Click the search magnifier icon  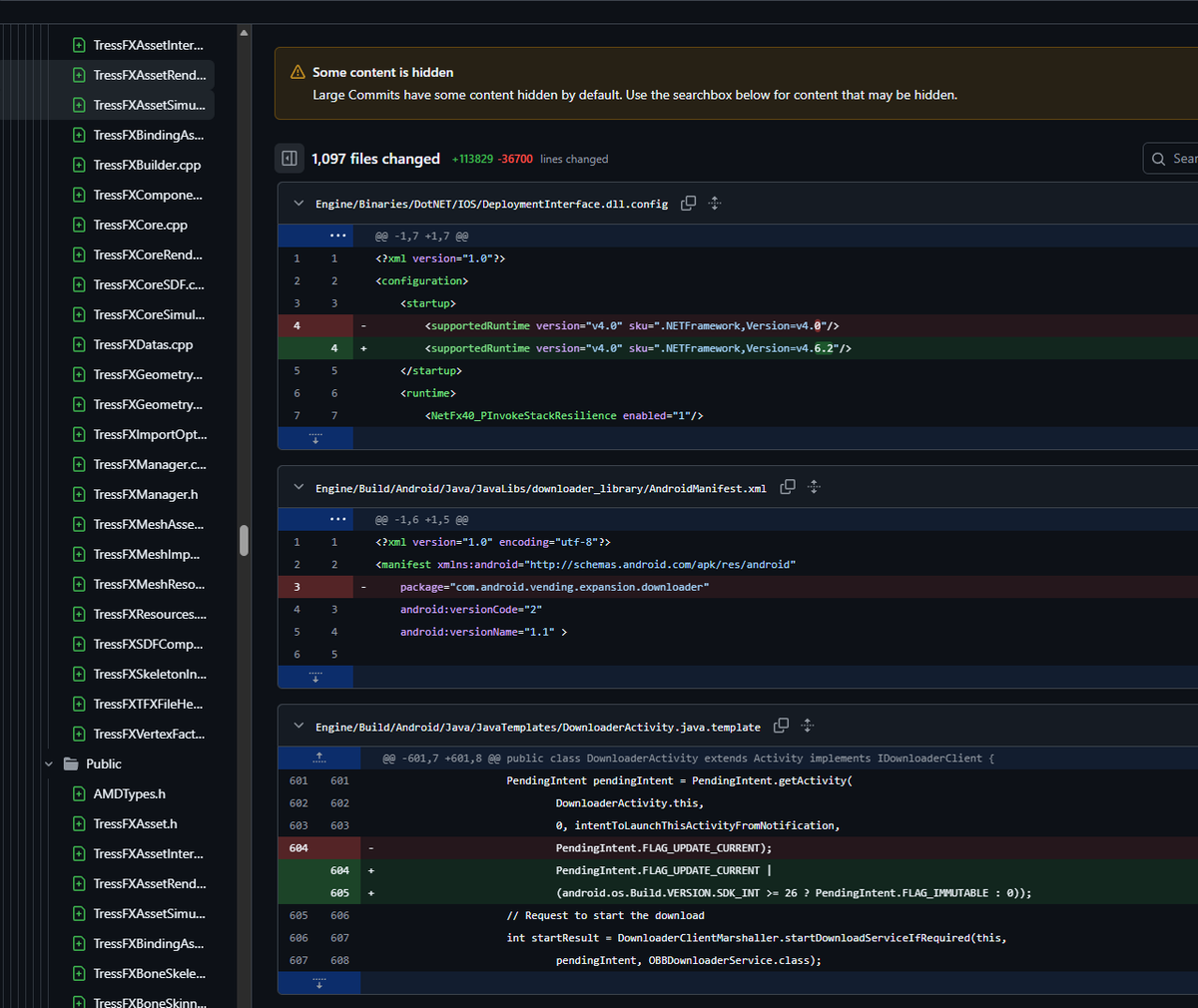[1158, 159]
